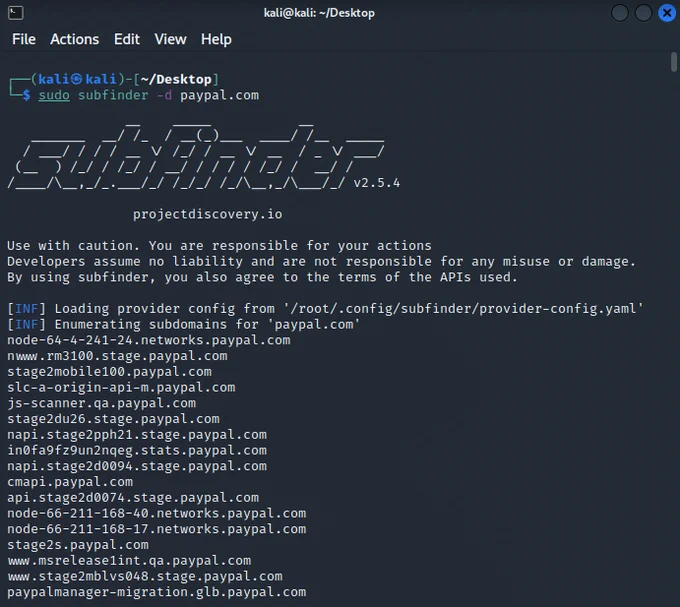Click 'stage2s.paypal.com' line
Viewport: 680px width, 607px height.
coord(78,545)
